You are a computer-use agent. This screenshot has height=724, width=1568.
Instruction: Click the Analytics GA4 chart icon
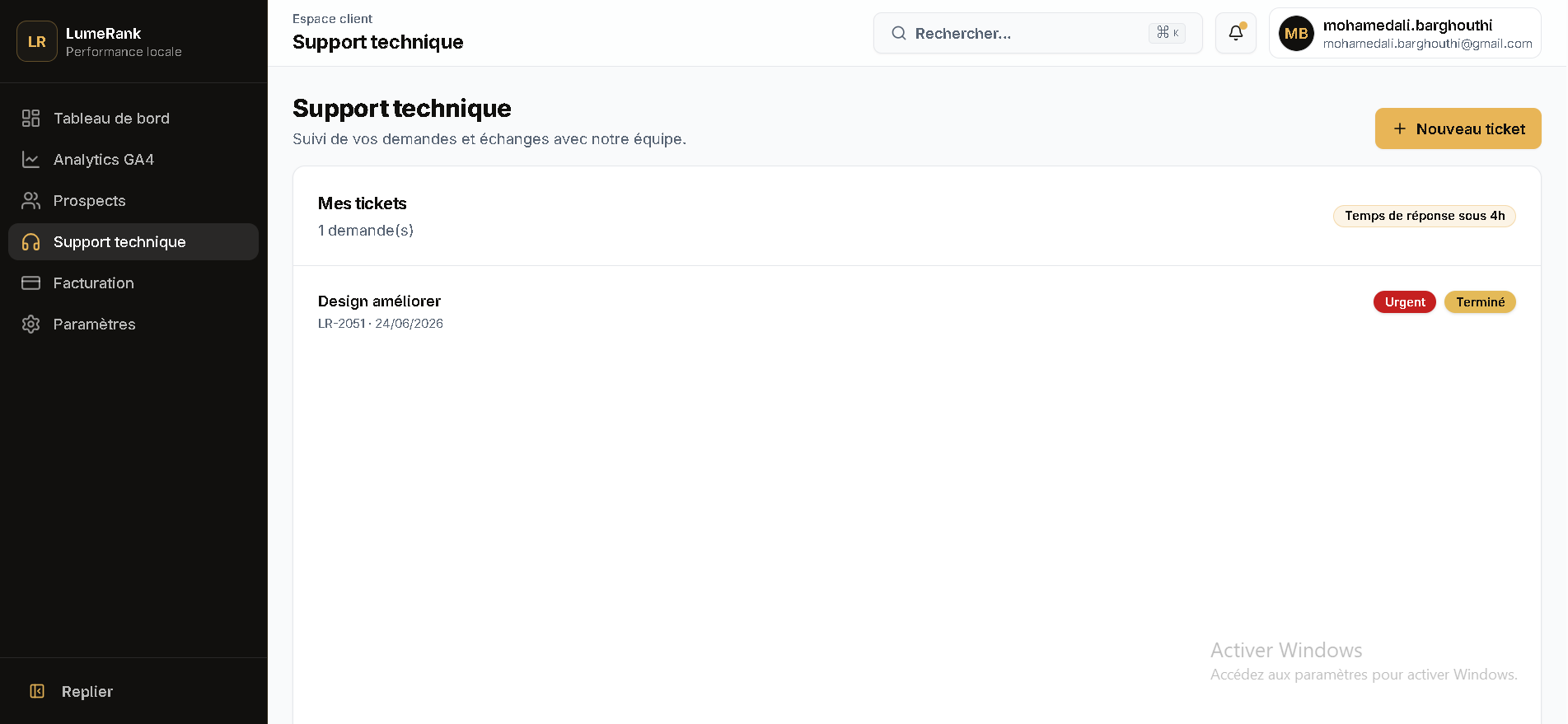point(30,160)
